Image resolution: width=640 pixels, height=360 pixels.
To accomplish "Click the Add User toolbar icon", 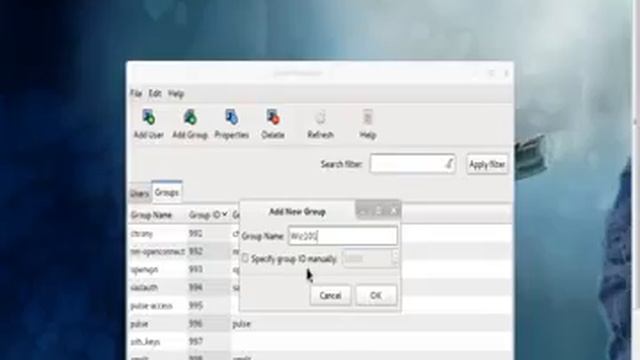I will click(x=149, y=124).
